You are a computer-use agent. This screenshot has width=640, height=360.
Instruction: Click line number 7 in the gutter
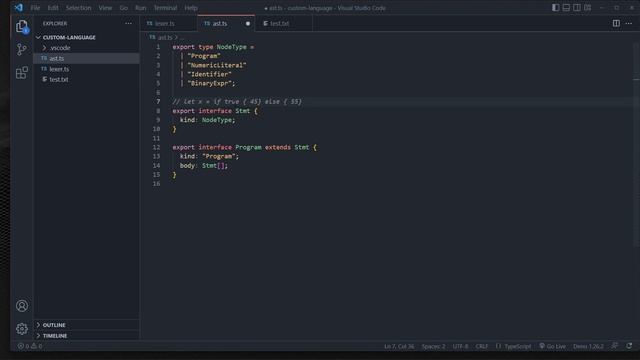(158, 102)
